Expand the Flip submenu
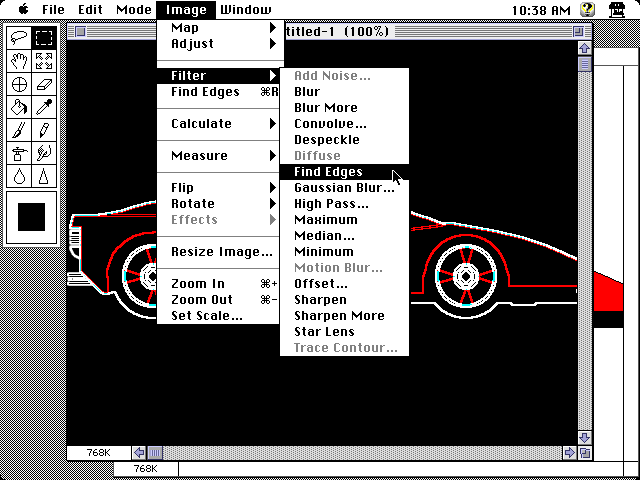 pos(220,188)
